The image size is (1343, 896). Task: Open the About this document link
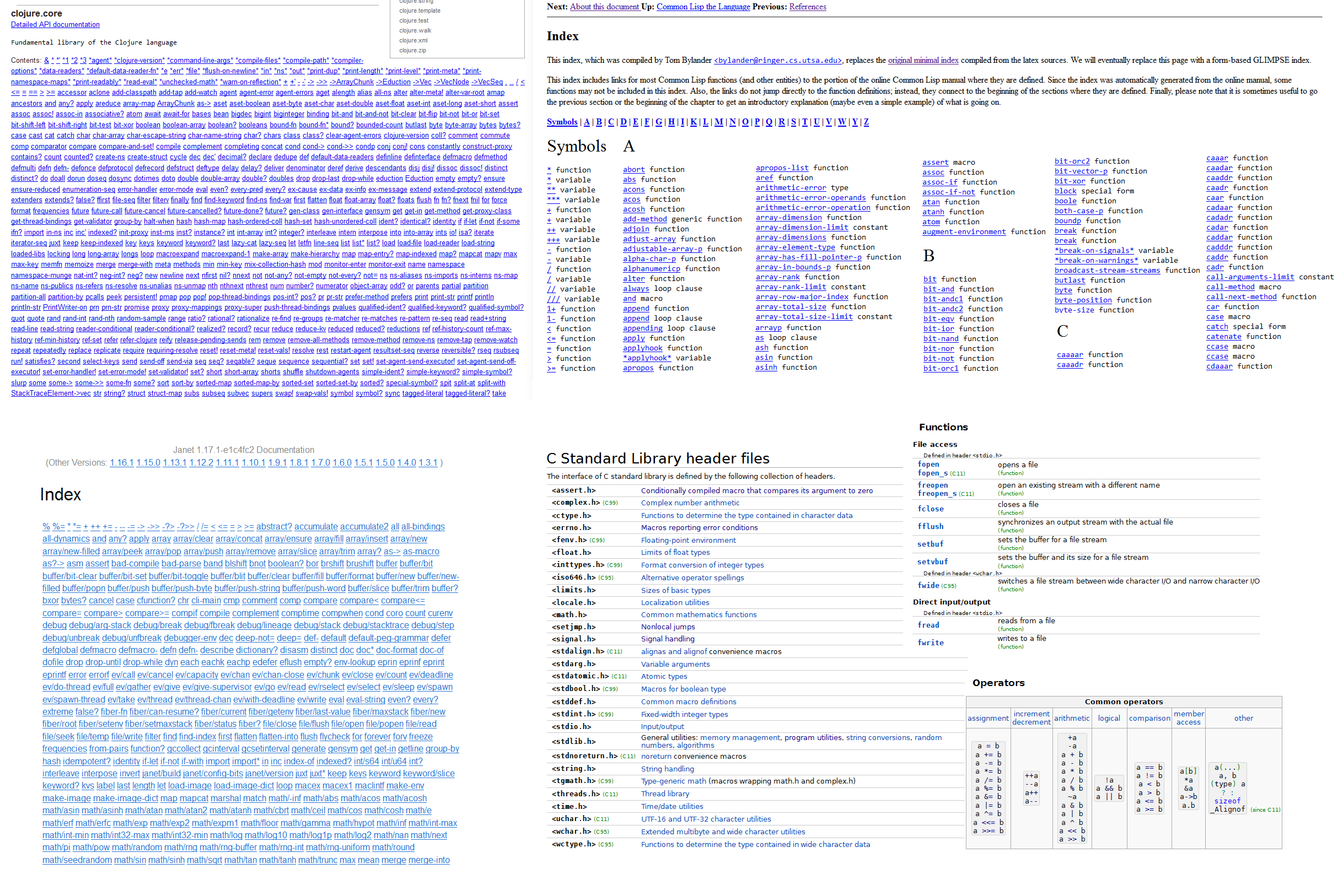click(x=604, y=7)
